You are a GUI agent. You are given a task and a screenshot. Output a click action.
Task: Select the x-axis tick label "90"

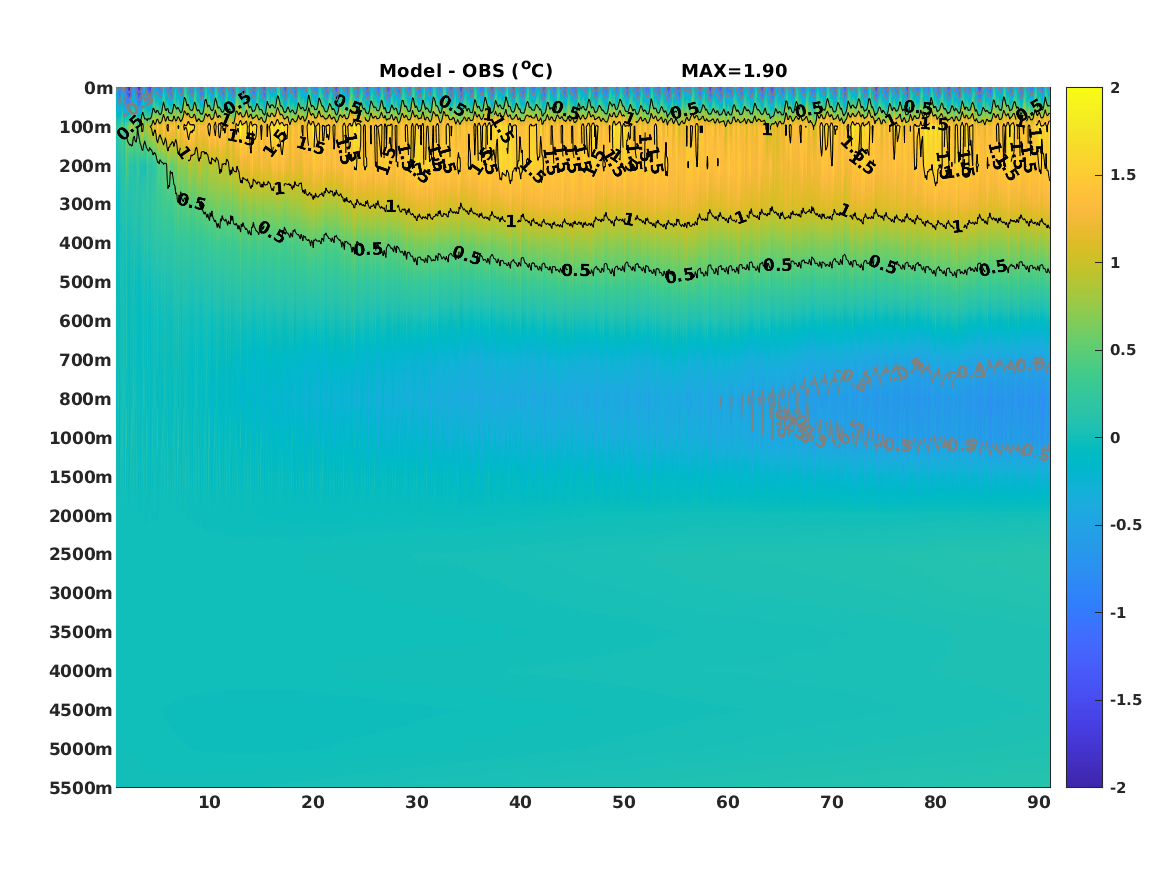pyautogui.click(x=1039, y=802)
